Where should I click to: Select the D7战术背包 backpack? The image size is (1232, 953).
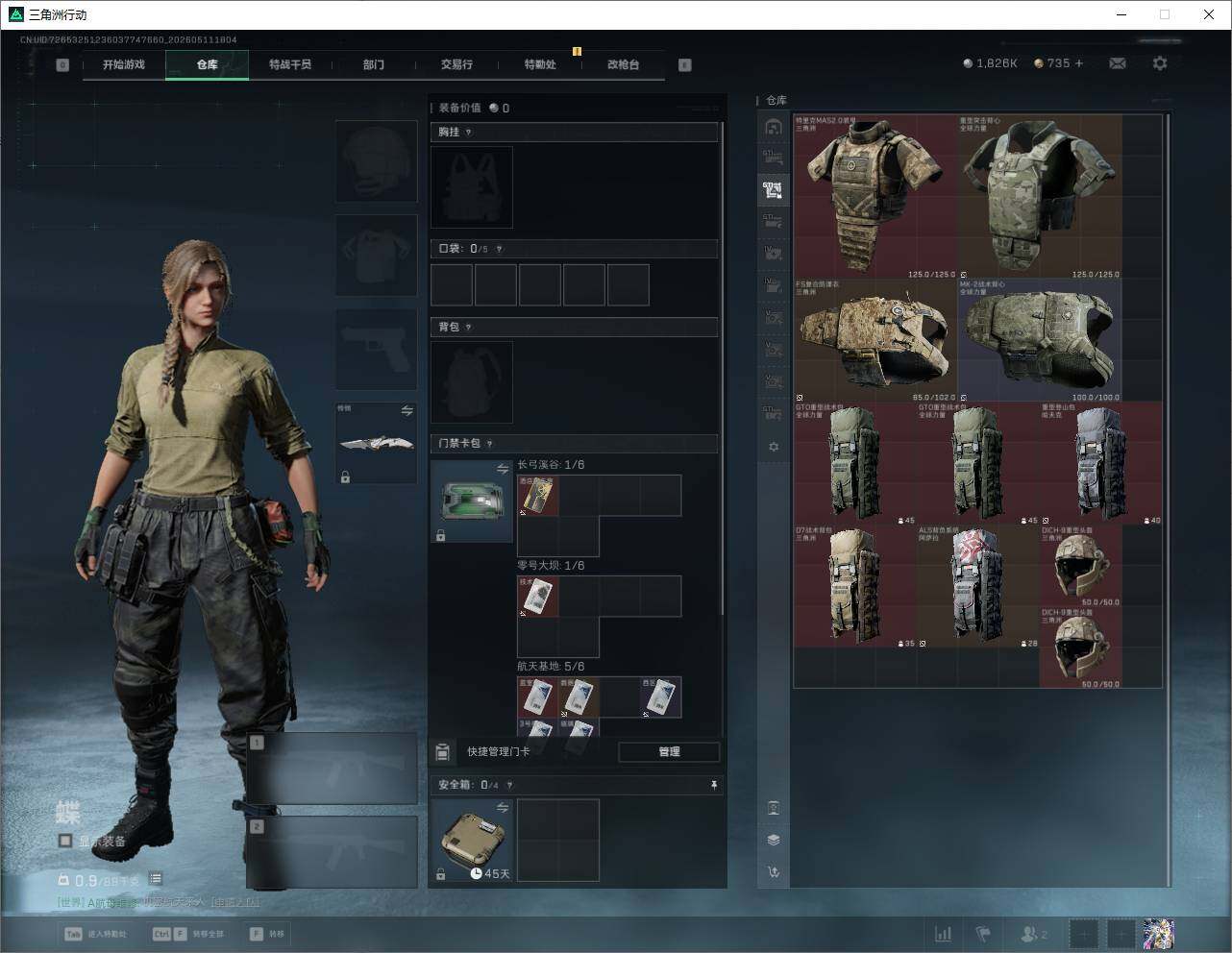855,586
